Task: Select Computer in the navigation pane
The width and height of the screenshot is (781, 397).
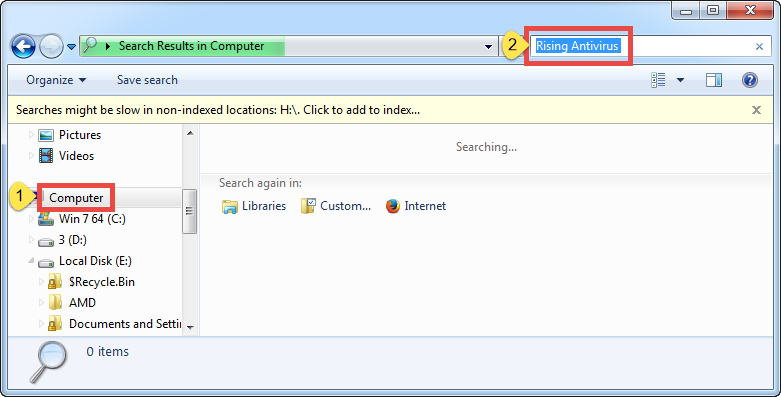Action: tap(76, 198)
